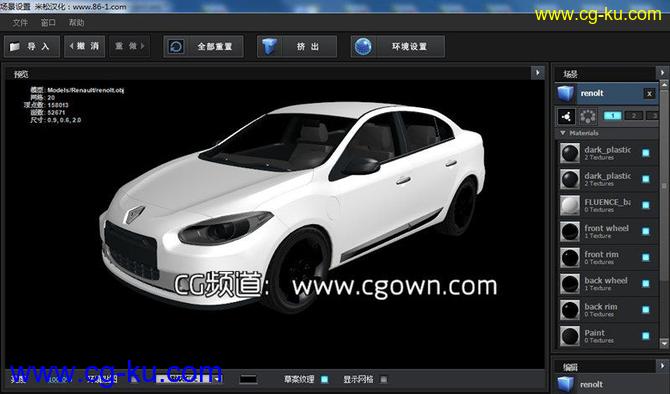This screenshot has height=394, width=670.
Task: Remove renolt with the x button
Action: pos(649,94)
